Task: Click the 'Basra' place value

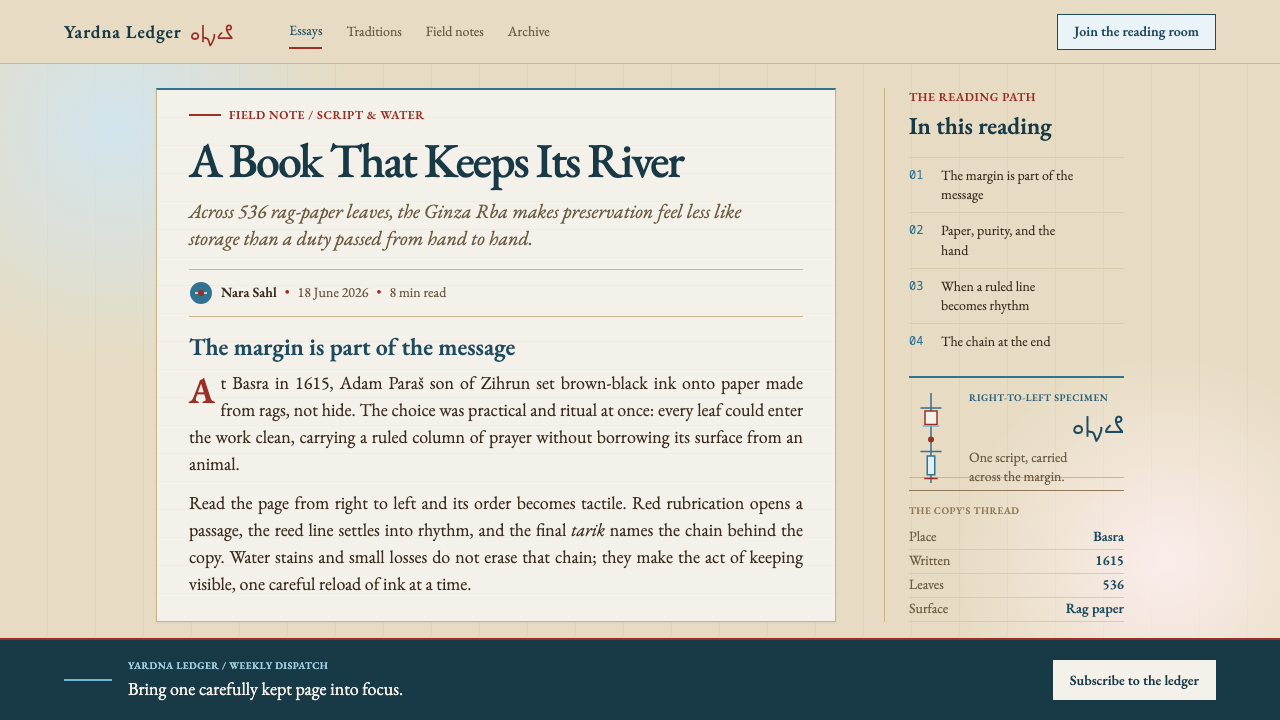Action: (x=1108, y=537)
